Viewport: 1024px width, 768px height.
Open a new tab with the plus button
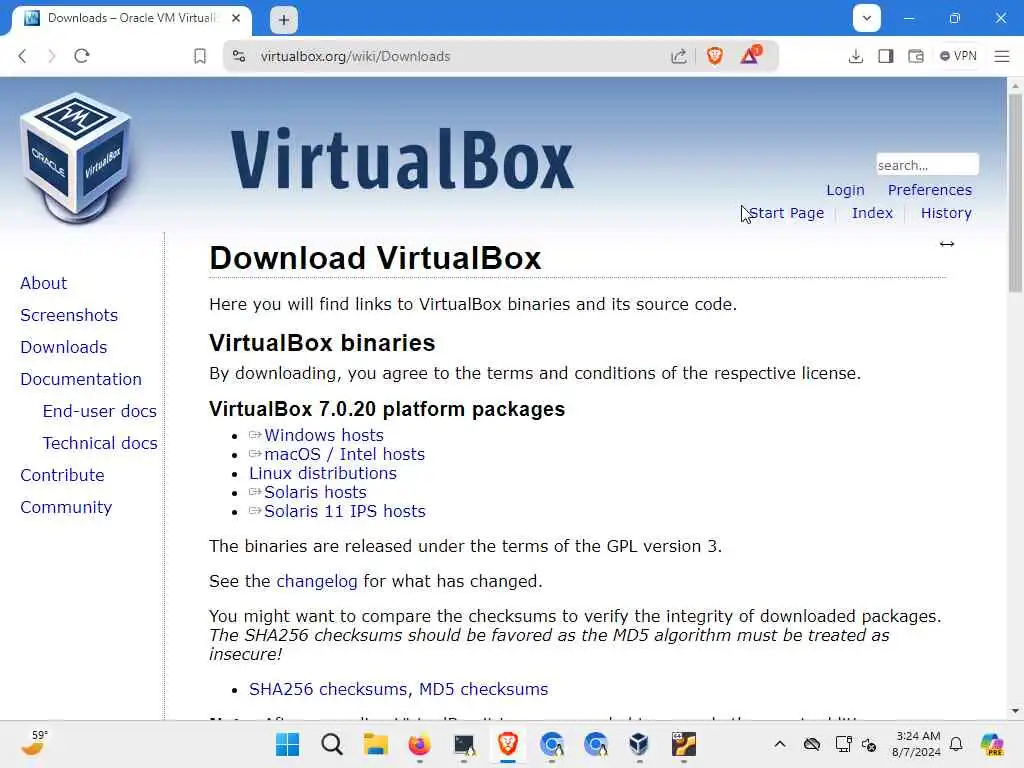coord(284,20)
